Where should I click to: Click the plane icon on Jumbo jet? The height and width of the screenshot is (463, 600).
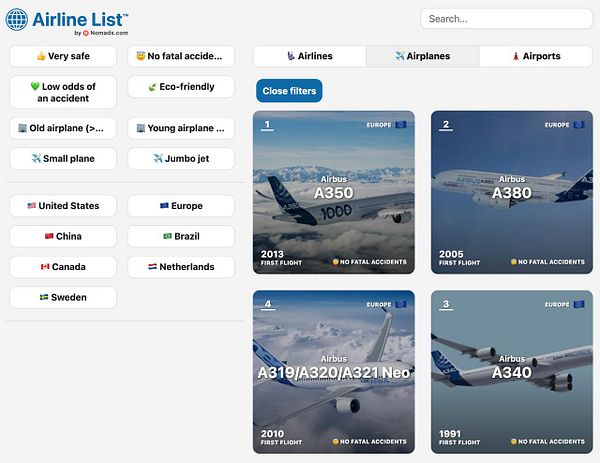point(158,158)
